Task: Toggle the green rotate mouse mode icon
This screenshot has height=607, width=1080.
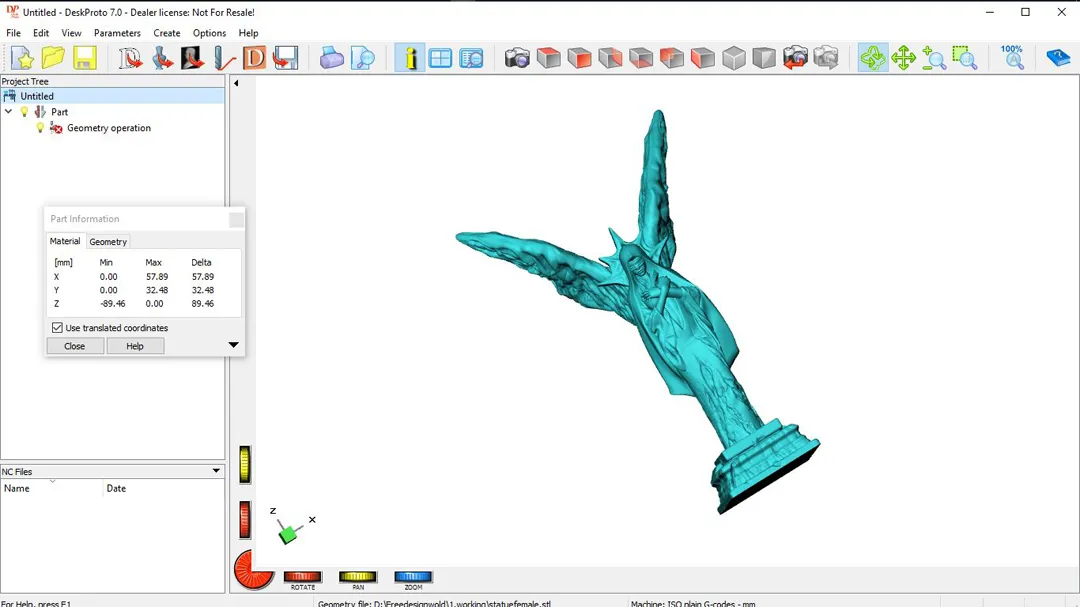Action: tap(873, 58)
